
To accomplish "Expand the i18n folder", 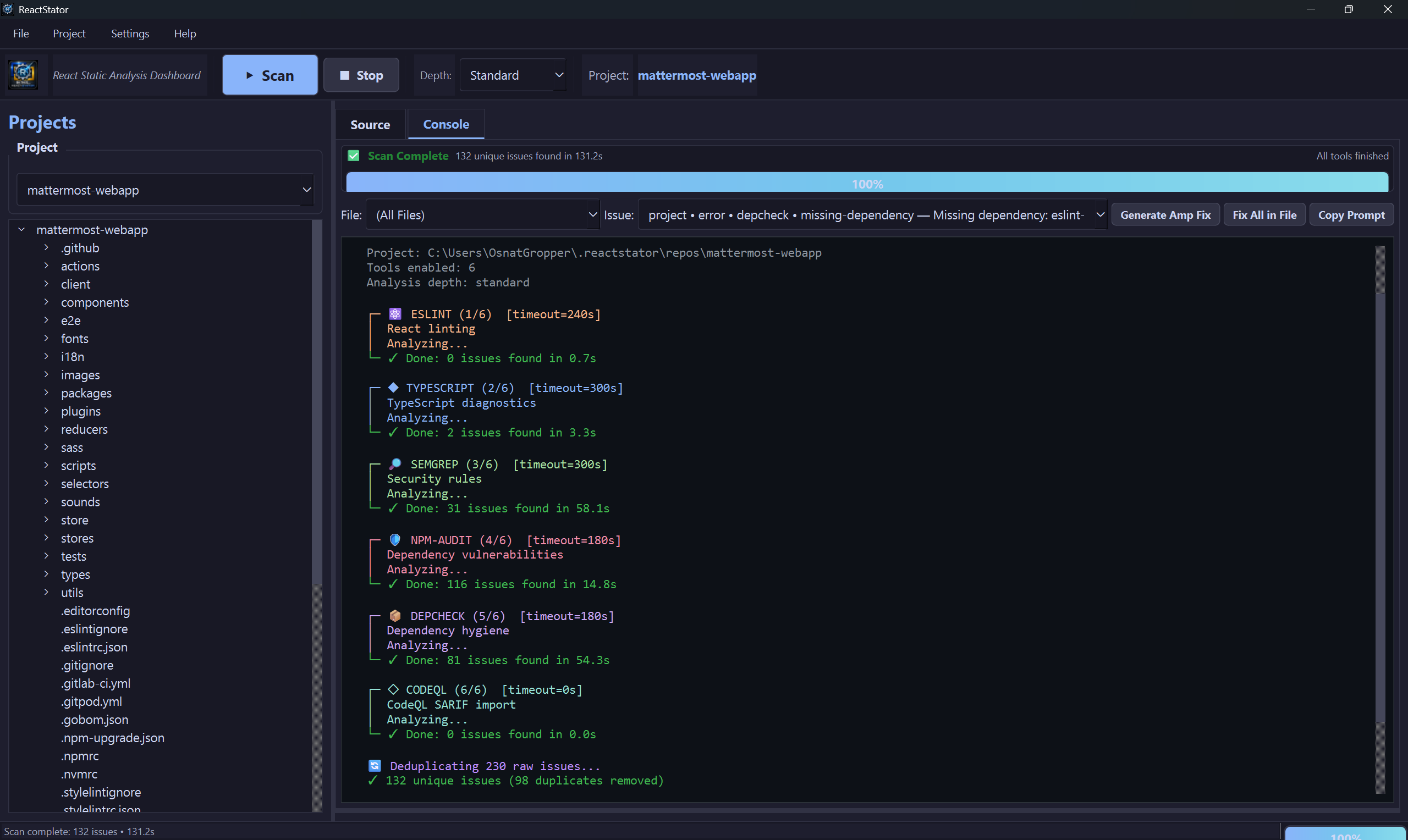I will [46, 356].
